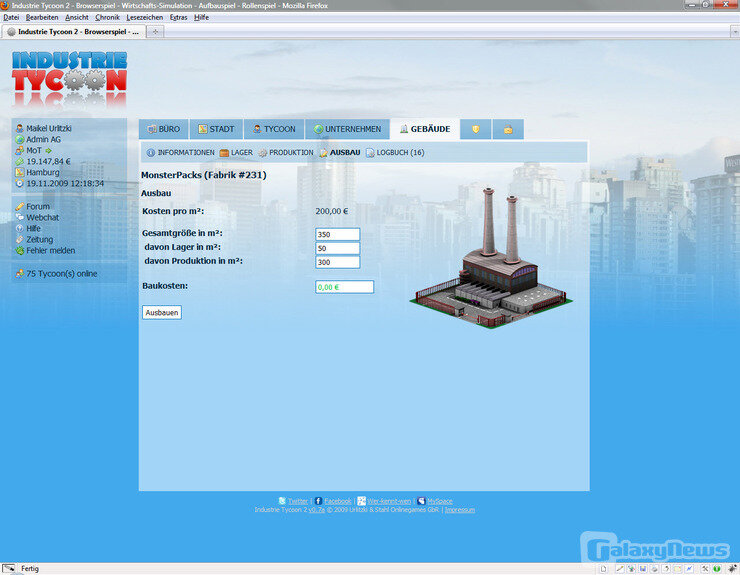The image size is (740, 575).
Task: Click the green arrow next to MoT
Action: (x=49, y=151)
